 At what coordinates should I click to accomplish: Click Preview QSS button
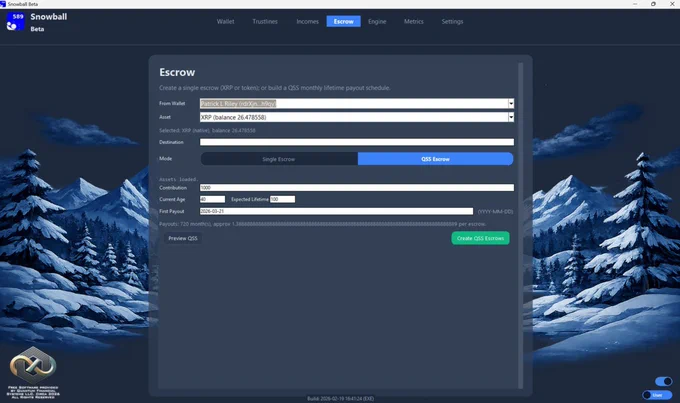183,238
